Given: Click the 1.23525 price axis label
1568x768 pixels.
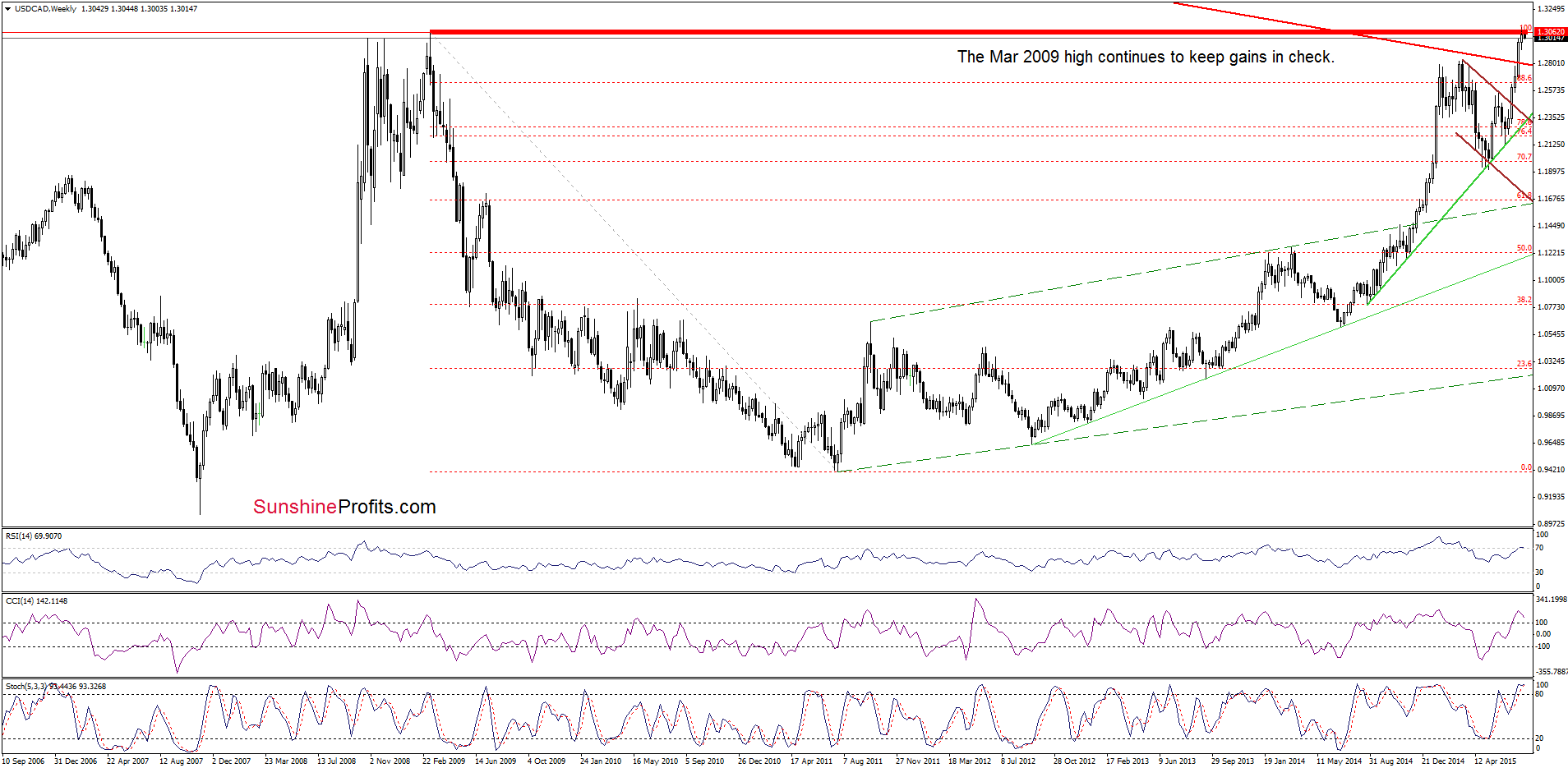Looking at the screenshot, I should click(x=1551, y=117).
